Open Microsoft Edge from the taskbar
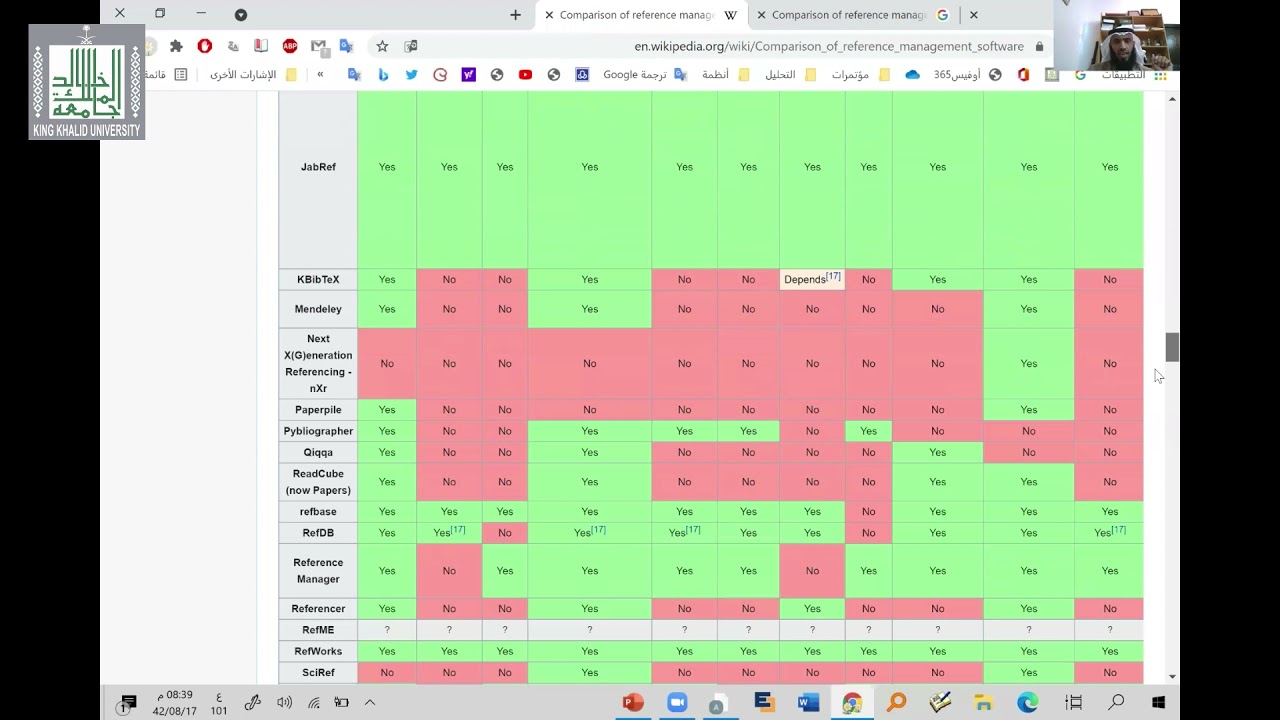 (1028, 703)
